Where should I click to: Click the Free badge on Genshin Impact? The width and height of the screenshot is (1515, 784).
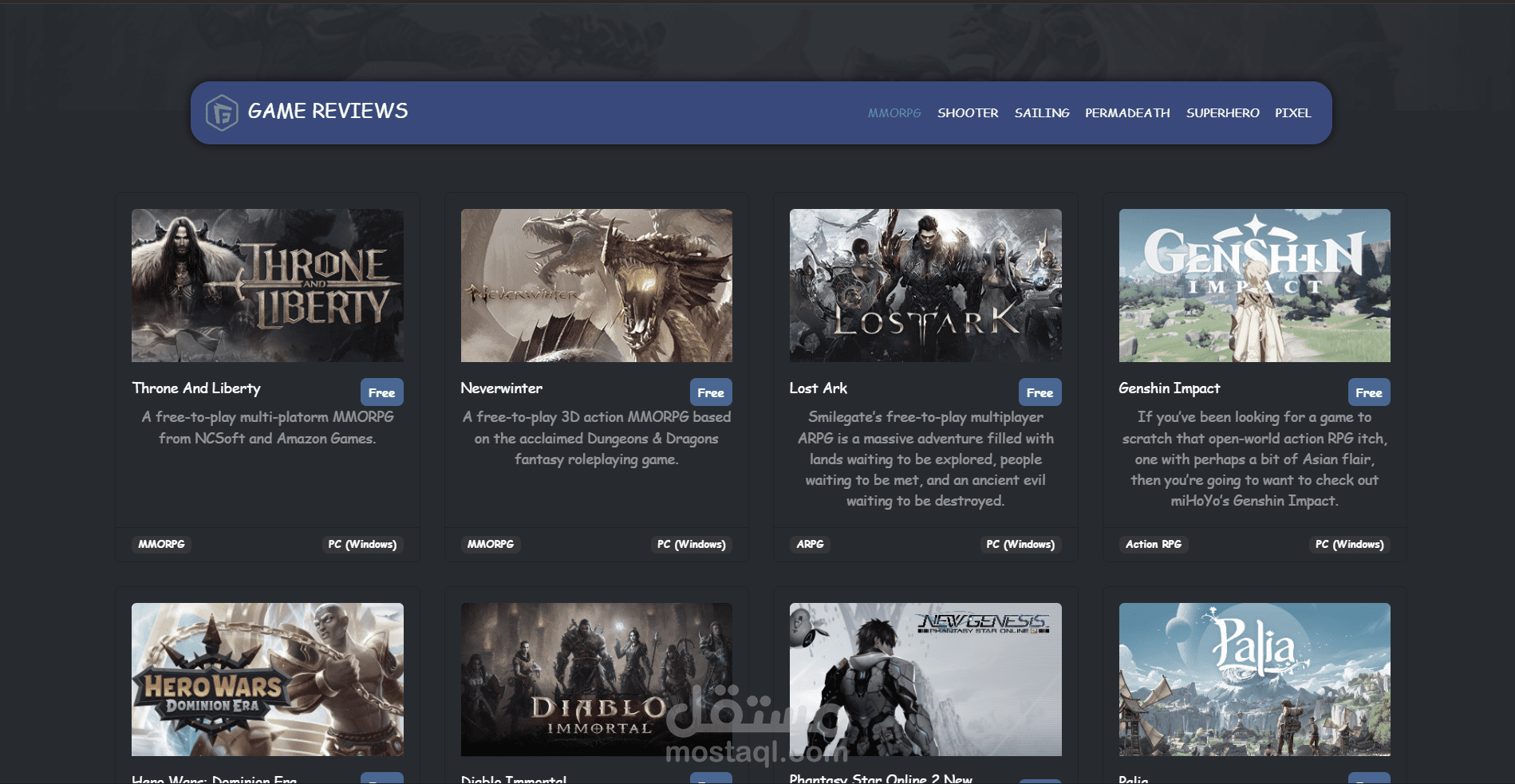[x=1369, y=392]
